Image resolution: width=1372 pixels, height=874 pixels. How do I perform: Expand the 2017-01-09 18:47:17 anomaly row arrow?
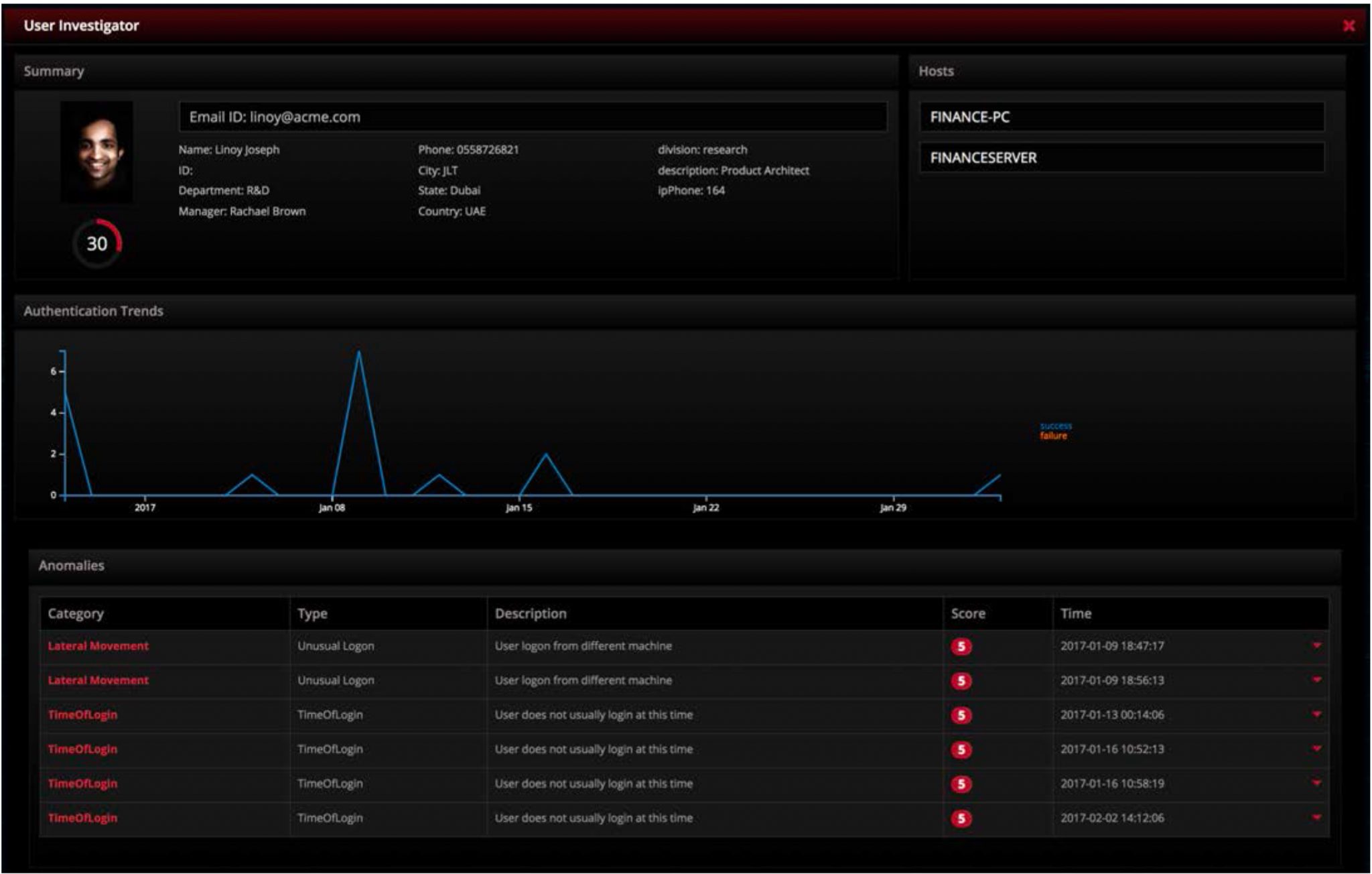1316,645
